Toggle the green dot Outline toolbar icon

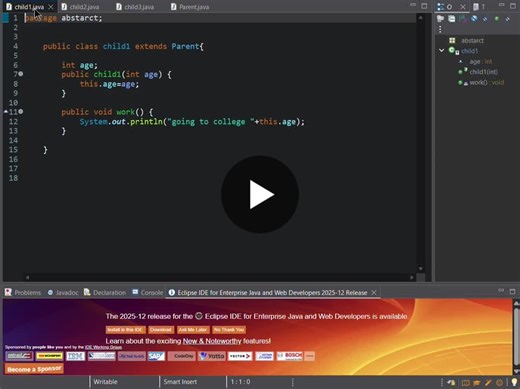497,19
